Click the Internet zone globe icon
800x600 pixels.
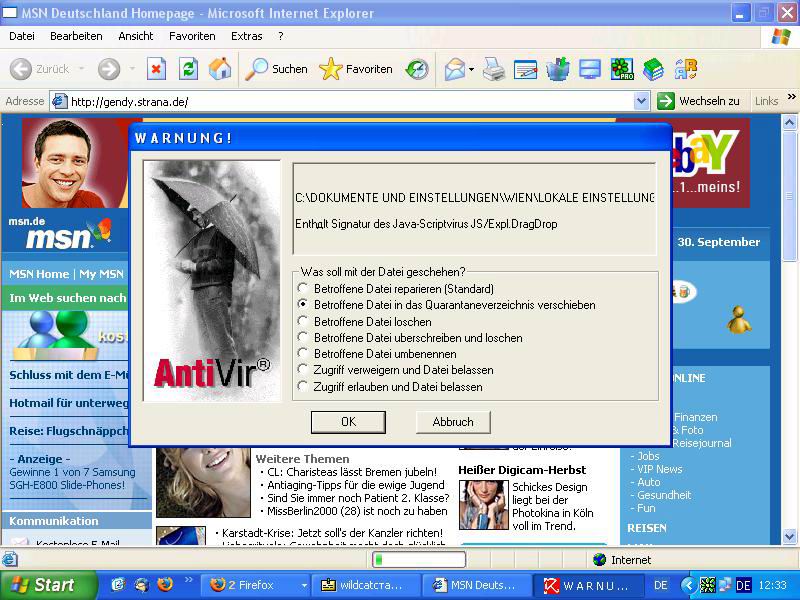pos(599,560)
